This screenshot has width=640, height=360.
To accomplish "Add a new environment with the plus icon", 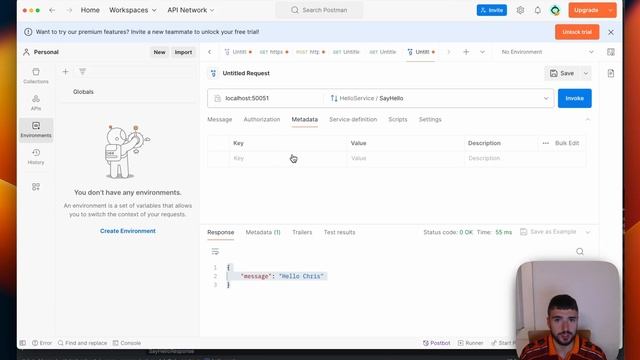I will (x=65, y=72).
